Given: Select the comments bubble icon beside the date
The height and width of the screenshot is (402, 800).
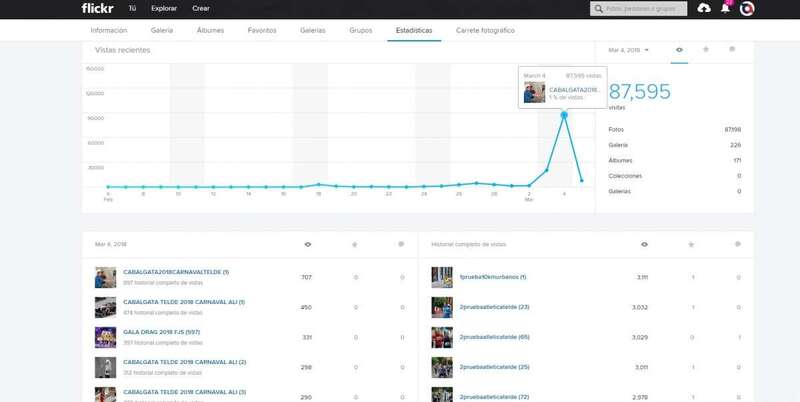Looking at the screenshot, I should 732,49.
